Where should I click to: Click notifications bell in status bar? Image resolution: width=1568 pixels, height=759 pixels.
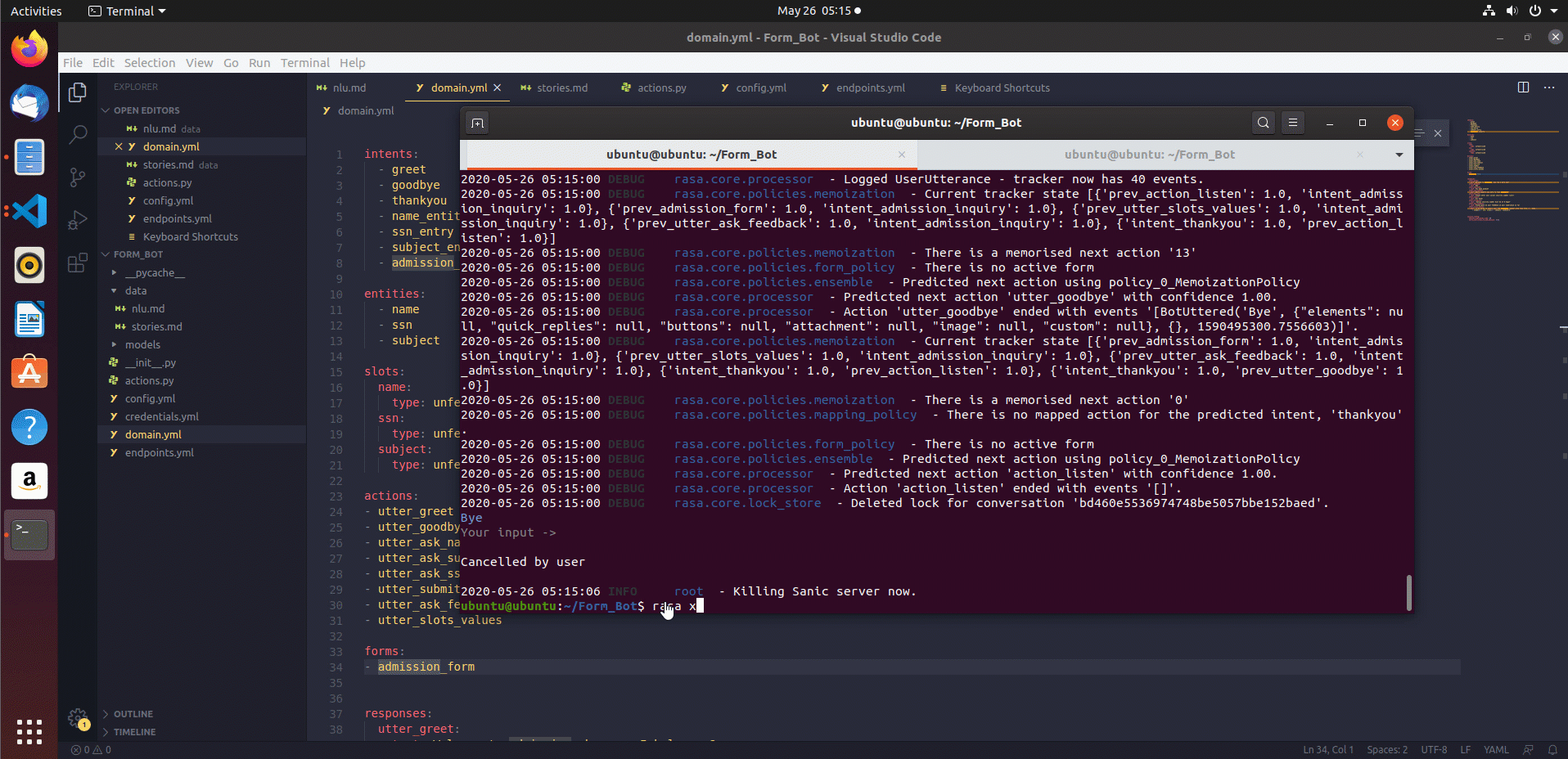[x=1552, y=749]
